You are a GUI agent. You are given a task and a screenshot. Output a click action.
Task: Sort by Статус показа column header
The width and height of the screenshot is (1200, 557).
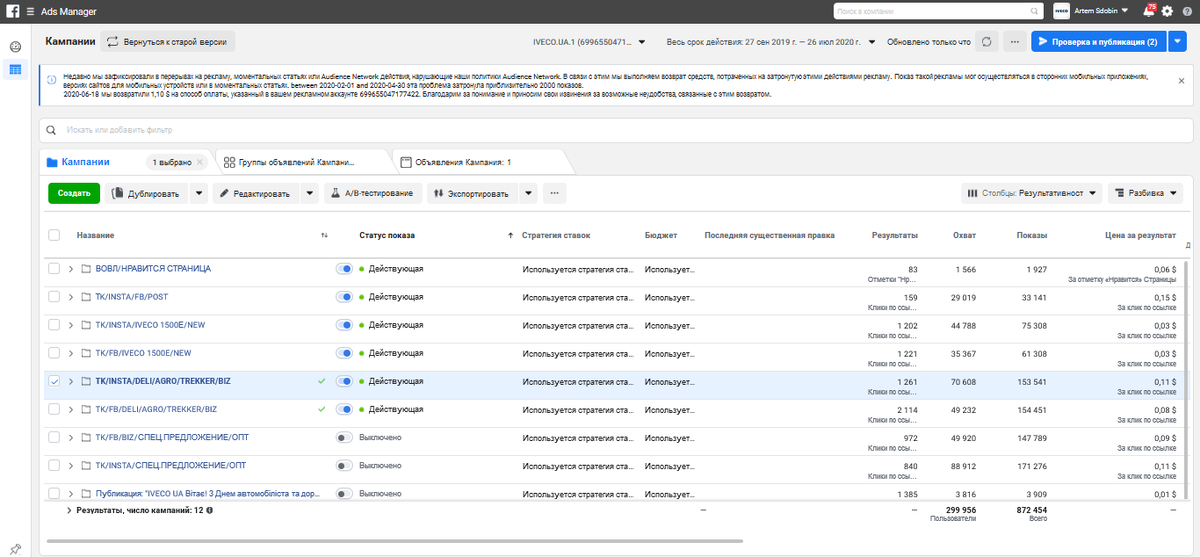point(387,235)
